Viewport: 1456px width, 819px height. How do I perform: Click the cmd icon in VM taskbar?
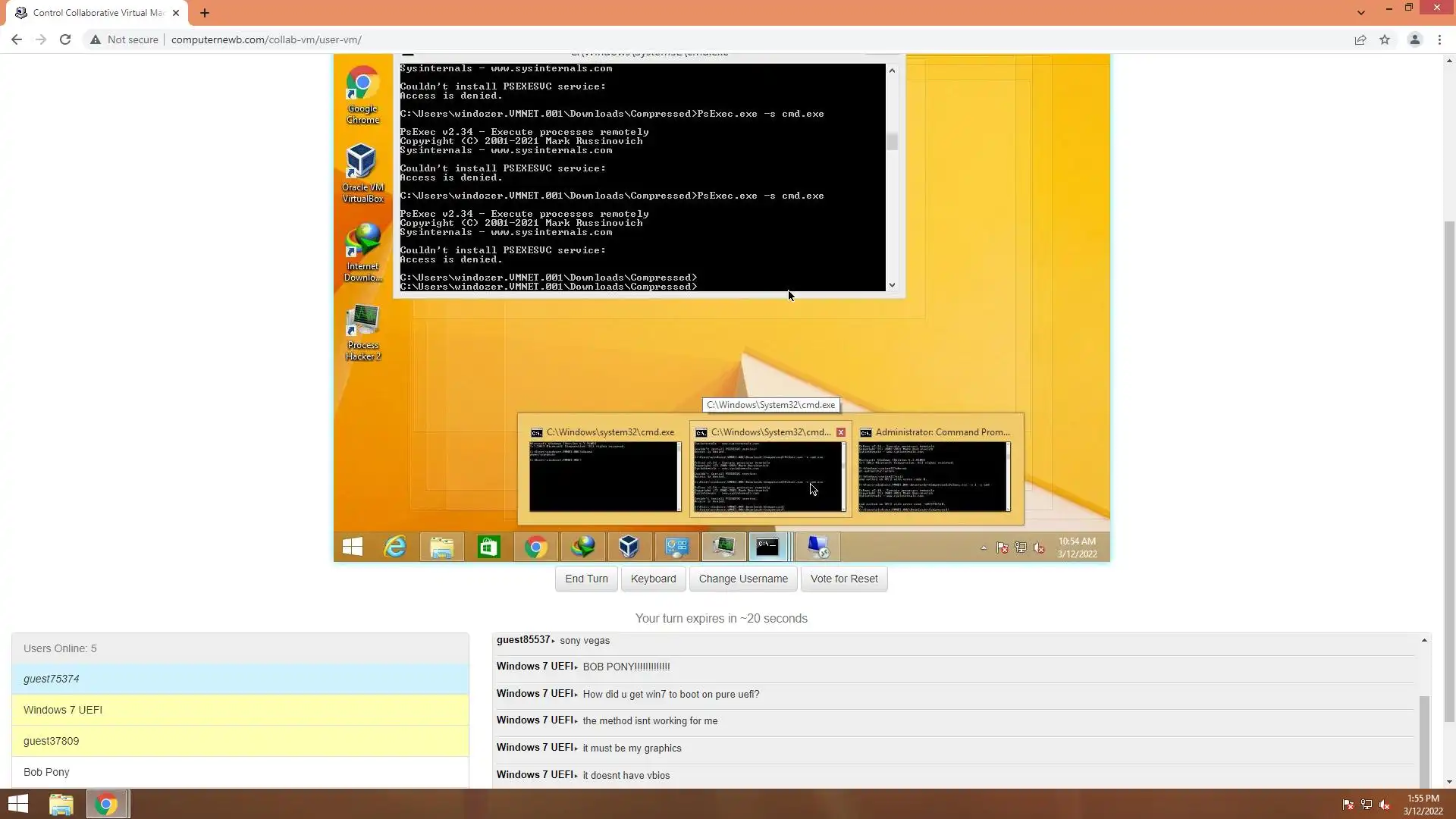(767, 547)
